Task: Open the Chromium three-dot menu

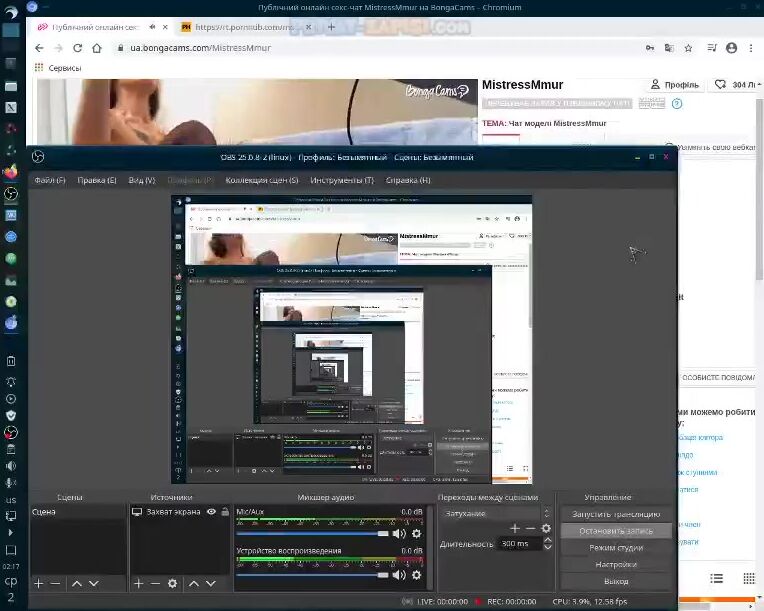Action: tap(751, 47)
